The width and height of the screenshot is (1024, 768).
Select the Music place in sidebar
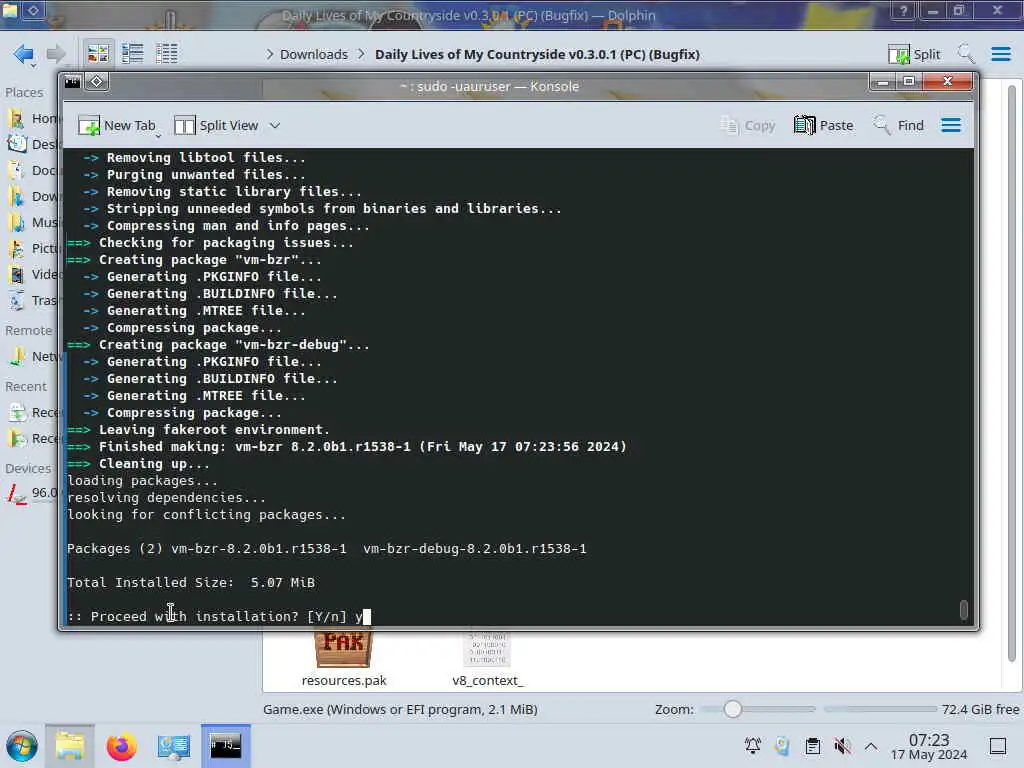[x=33, y=223]
